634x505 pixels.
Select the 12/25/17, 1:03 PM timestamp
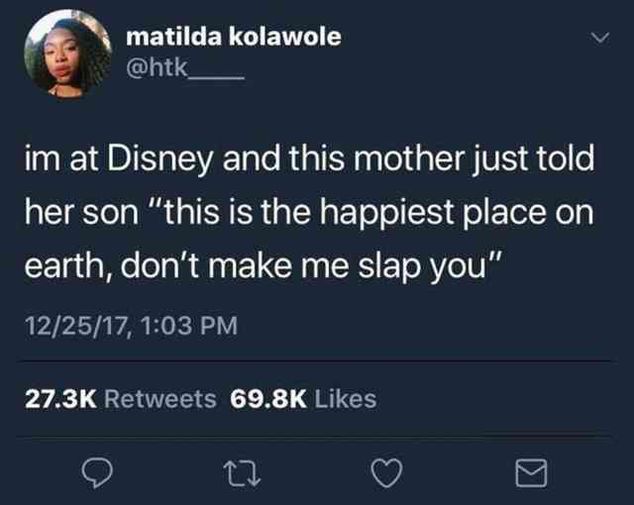(131, 325)
